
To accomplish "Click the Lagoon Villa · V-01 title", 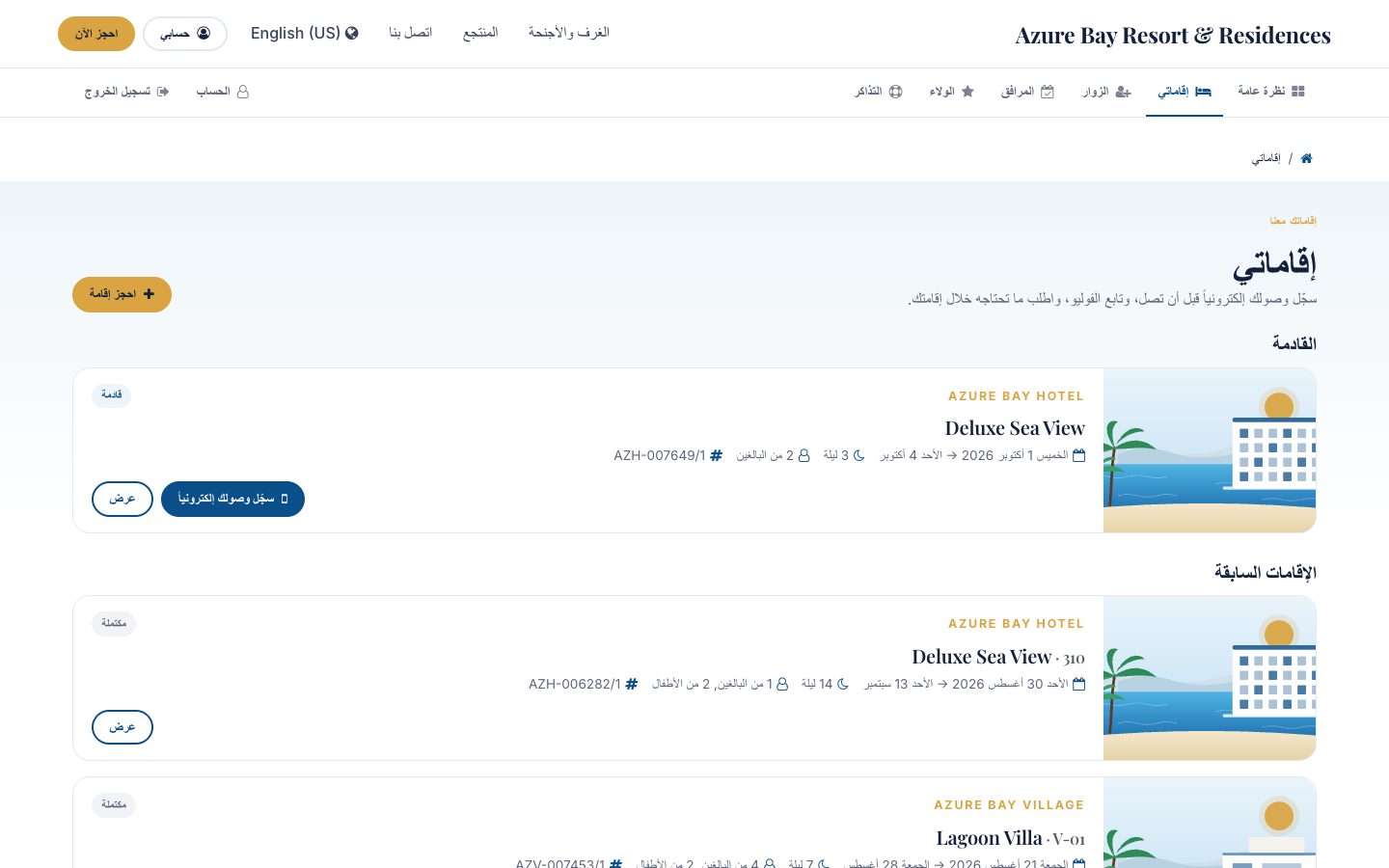I will 1011,838.
